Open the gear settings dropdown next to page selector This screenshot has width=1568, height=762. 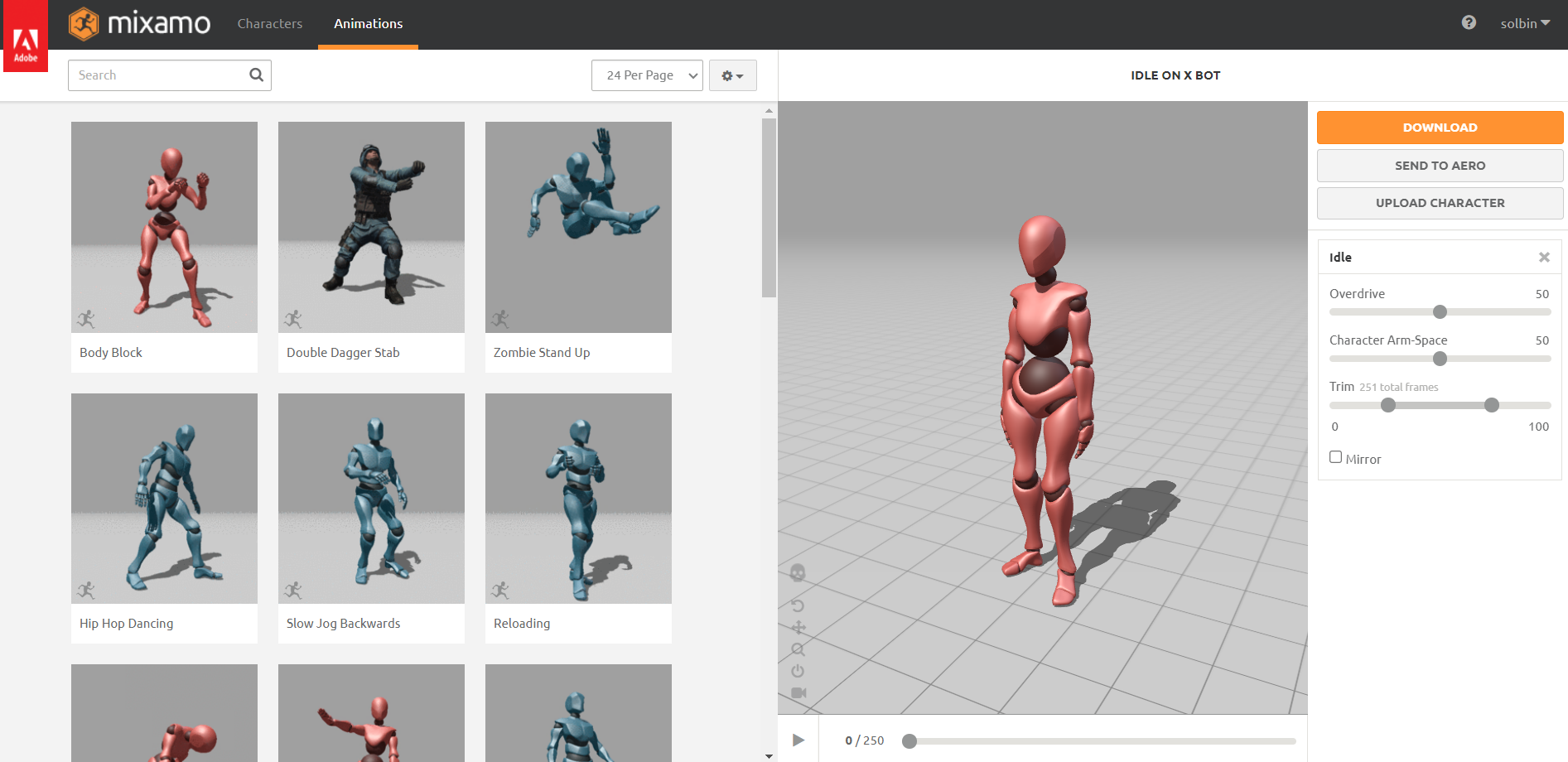pos(732,75)
